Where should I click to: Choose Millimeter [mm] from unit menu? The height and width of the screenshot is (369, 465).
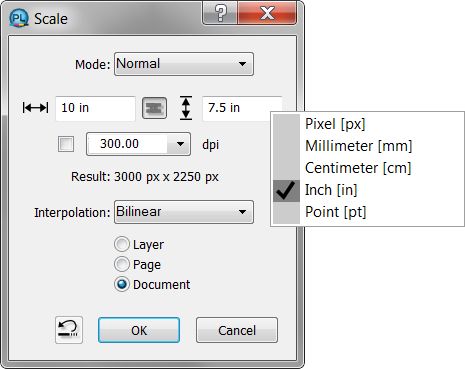pos(368,146)
